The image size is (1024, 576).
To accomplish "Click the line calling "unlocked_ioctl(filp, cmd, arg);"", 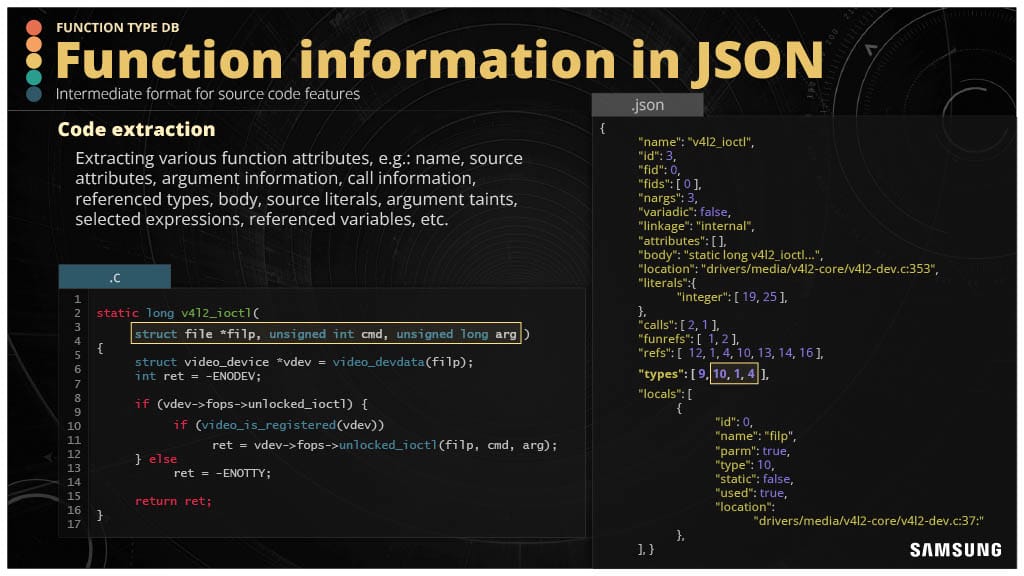I will (x=385, y=445).
